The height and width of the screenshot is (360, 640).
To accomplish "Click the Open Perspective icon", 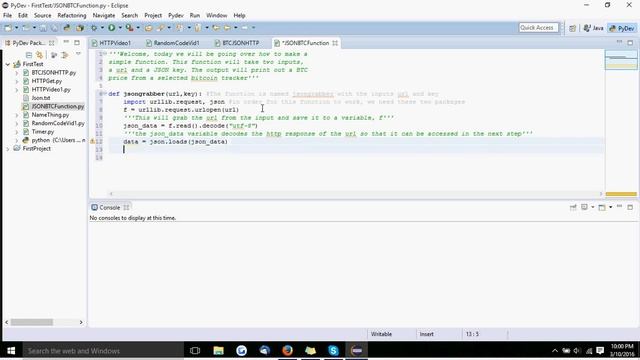I will tap(573, 28).
